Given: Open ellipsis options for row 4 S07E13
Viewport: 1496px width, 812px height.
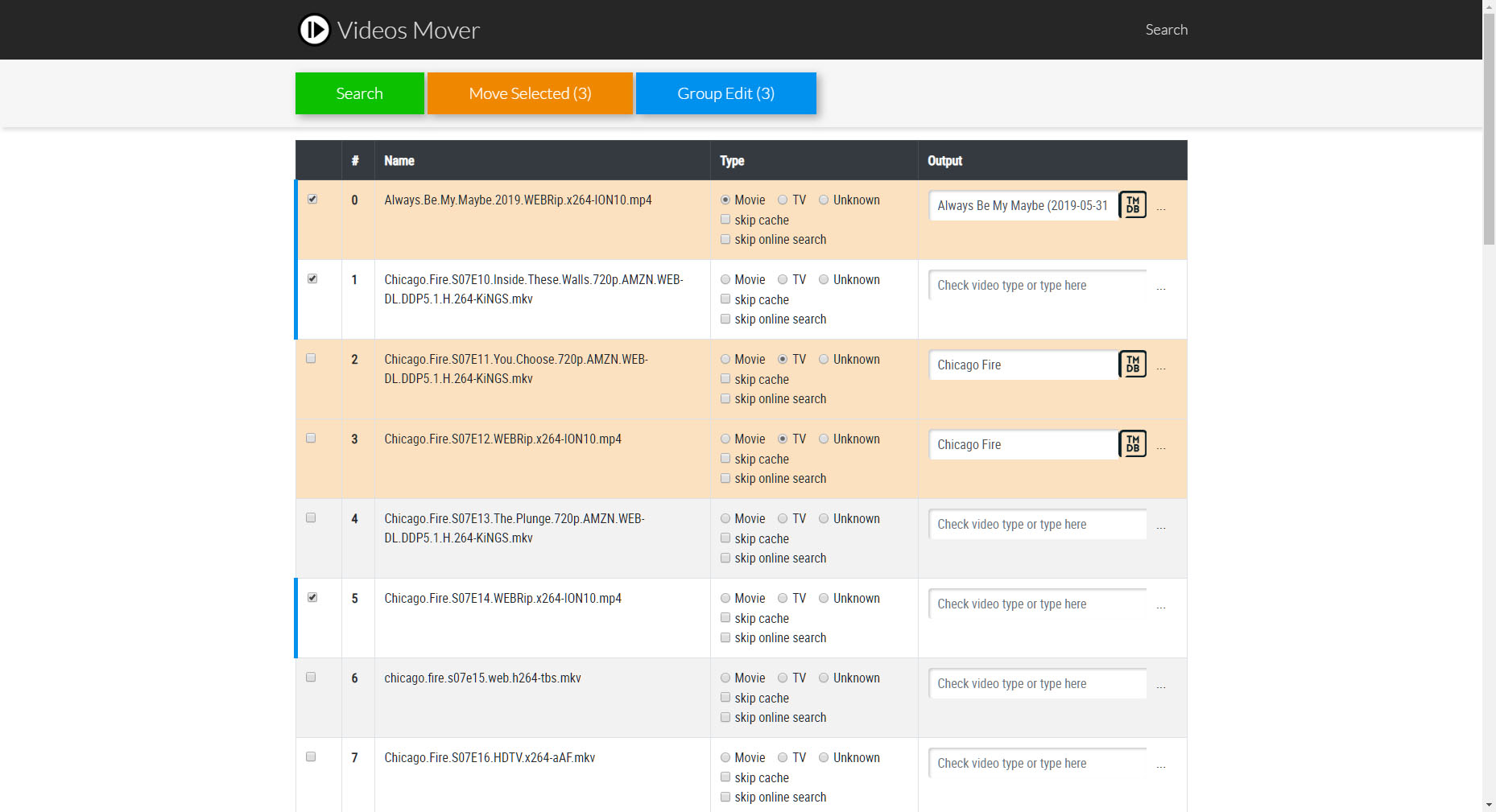Looking at the screenshot, I should point(1161,527).
